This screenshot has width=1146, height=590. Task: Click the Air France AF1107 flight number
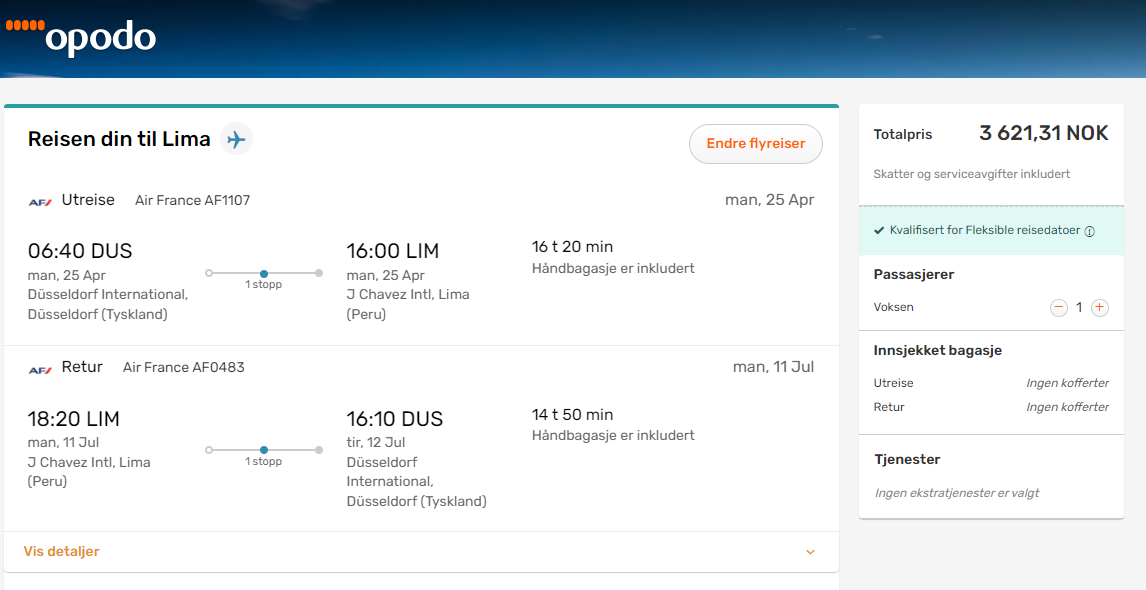[x=192, y=200]
